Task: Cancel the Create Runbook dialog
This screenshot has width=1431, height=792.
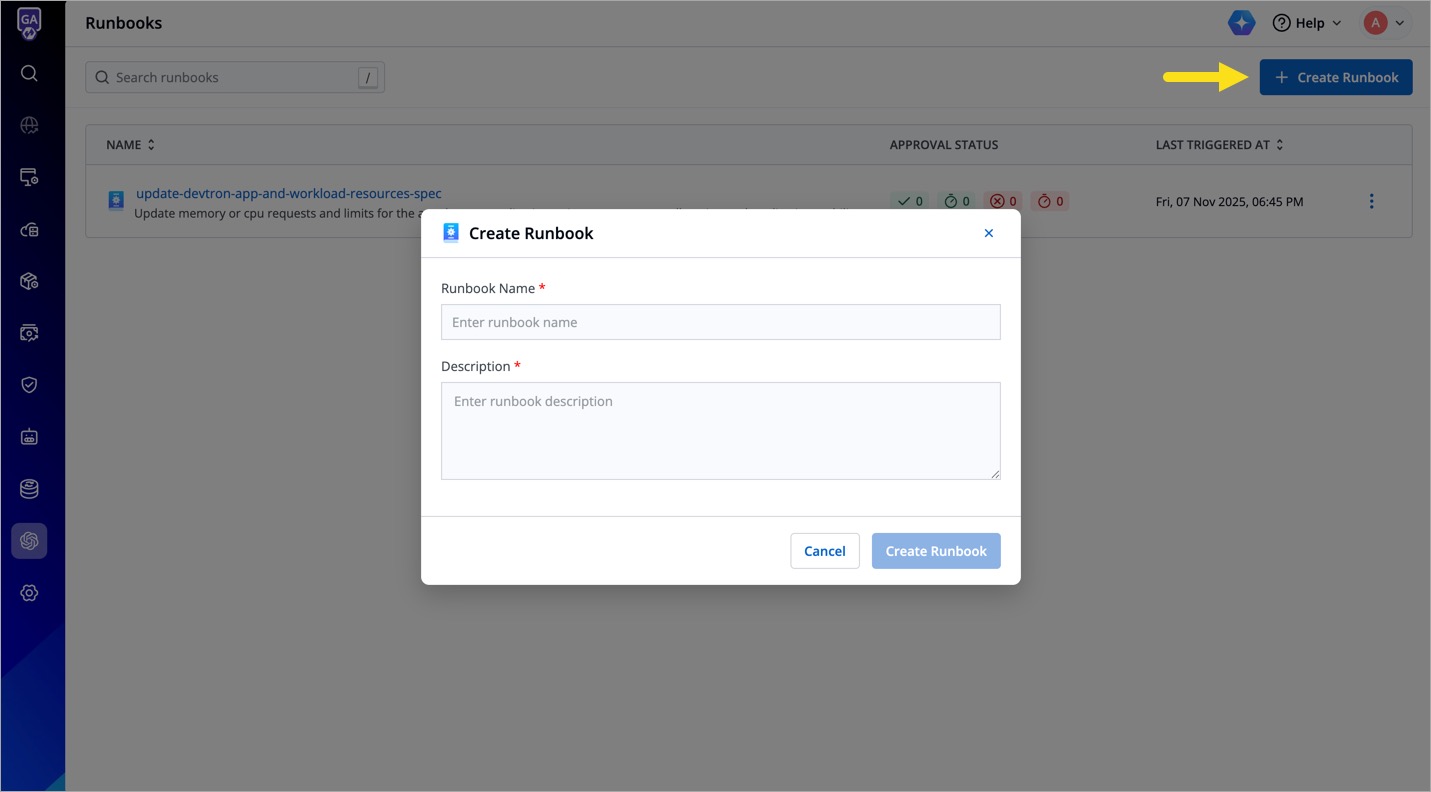Action: pos(824,550)
